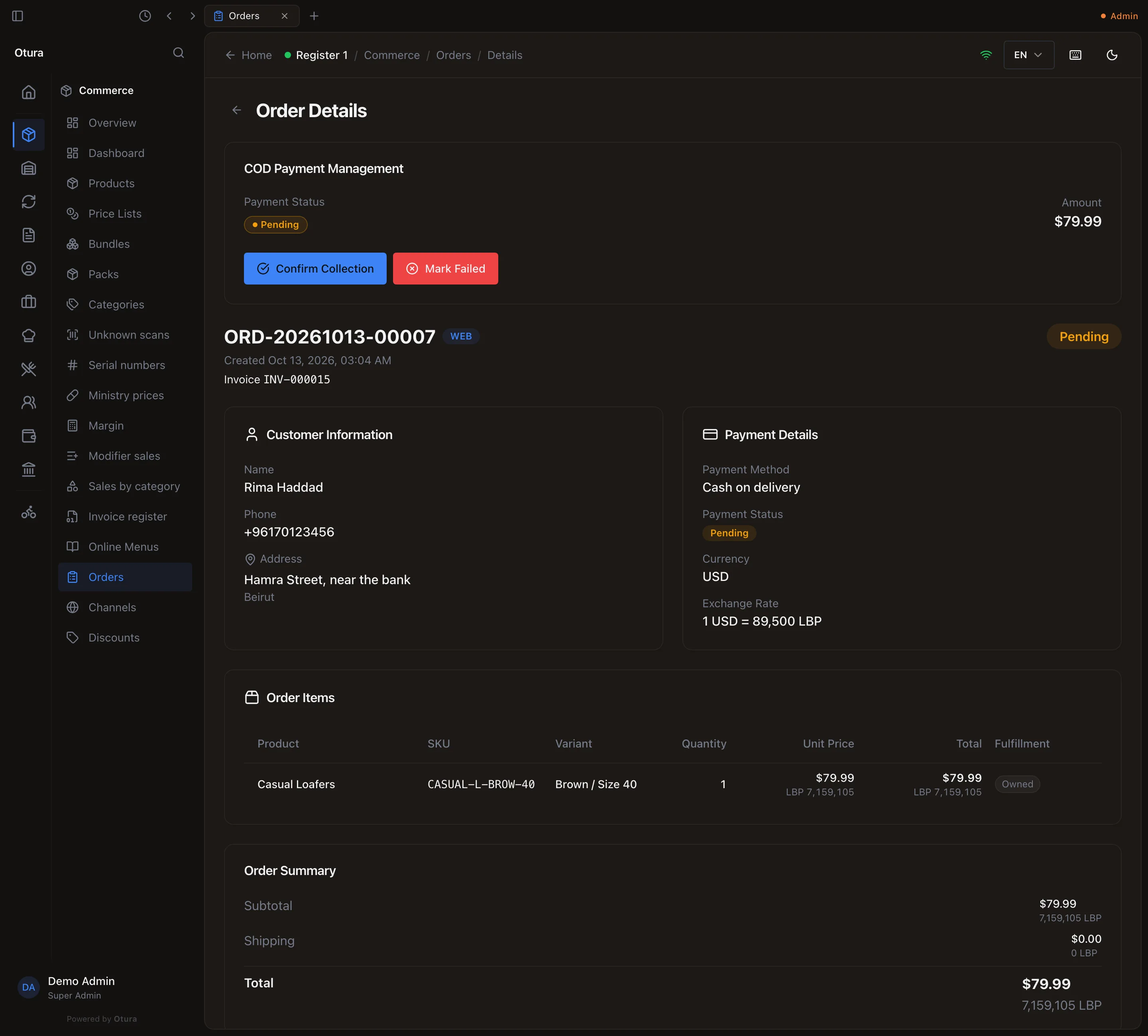Open Unknown scans menu item

[x=125, y=335]
